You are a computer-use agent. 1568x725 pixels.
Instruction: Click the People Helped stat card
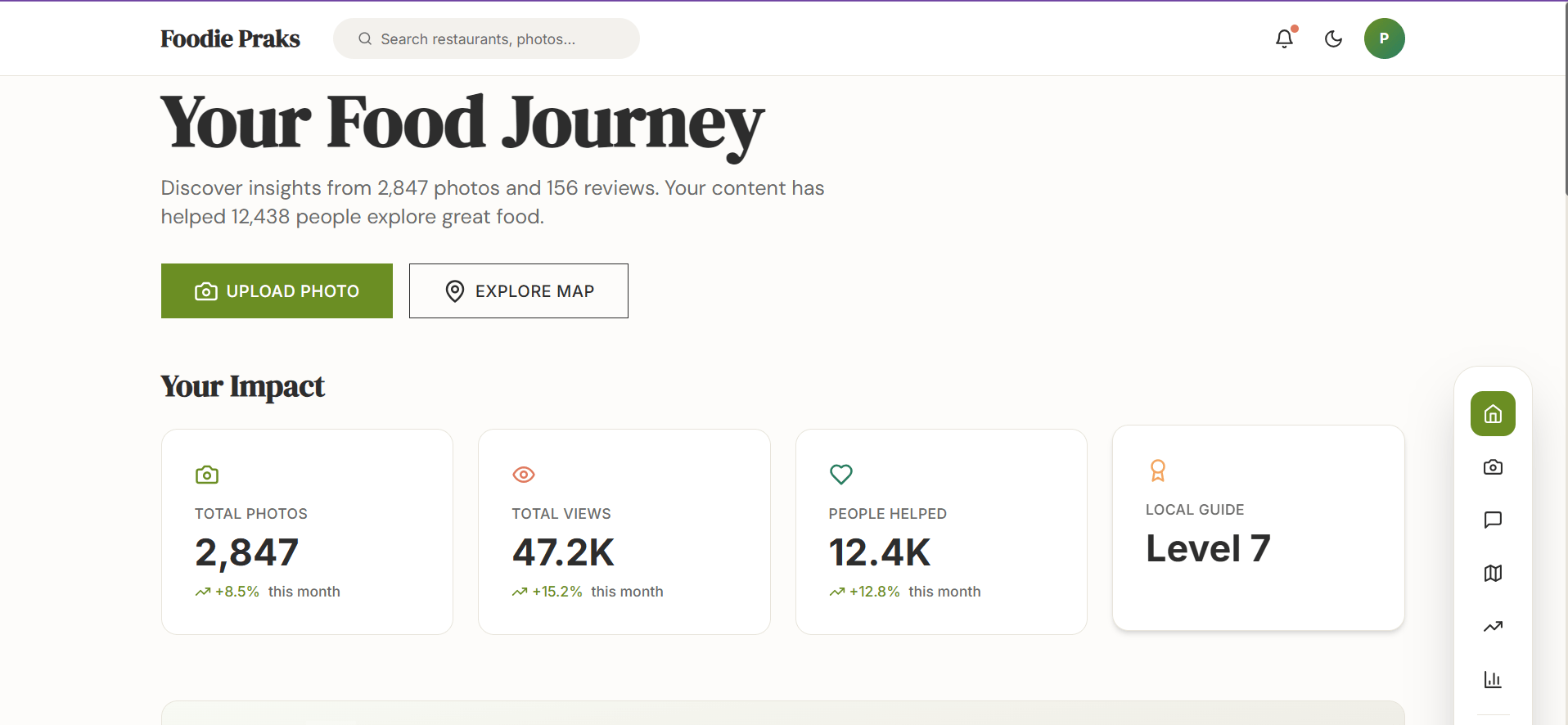(x=941, y=532)
